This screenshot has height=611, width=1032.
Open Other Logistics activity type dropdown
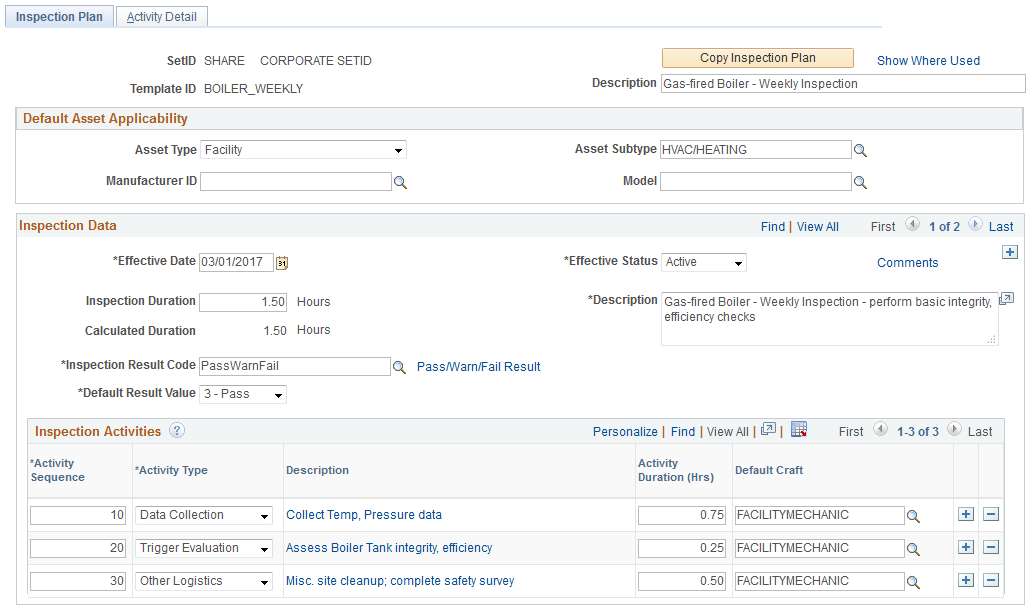(204, 581)
